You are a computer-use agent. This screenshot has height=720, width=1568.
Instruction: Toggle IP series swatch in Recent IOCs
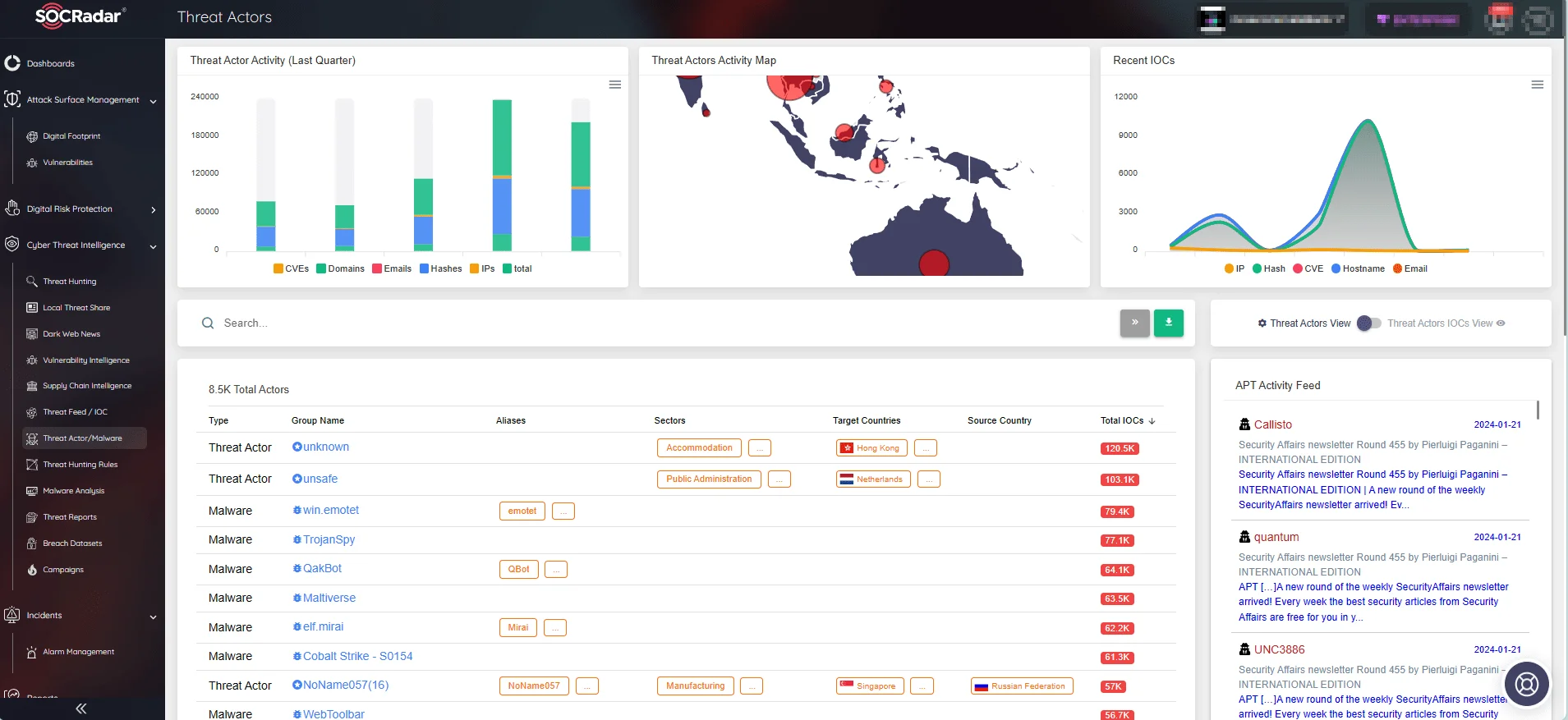(x=1229, y=268)
